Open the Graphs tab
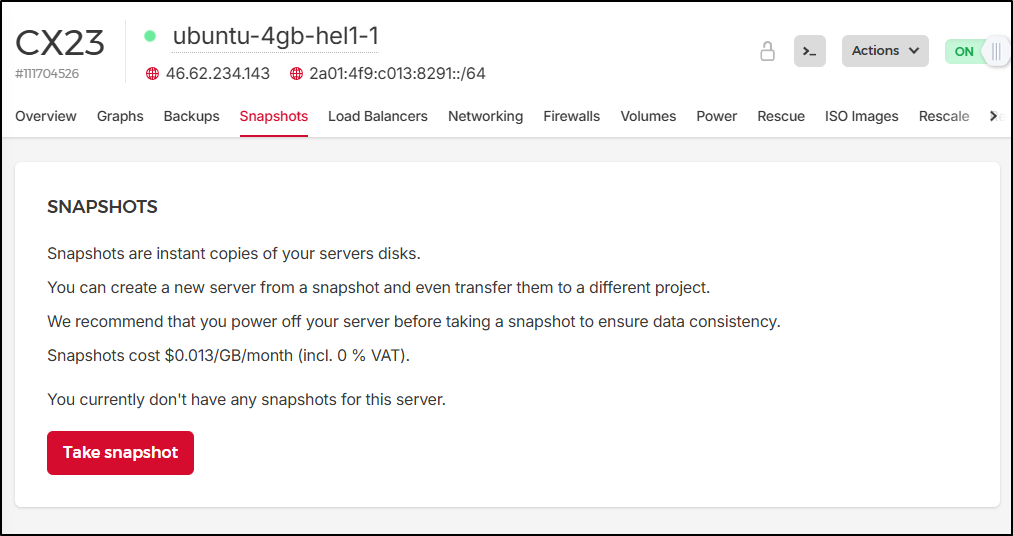This screenshot has height=536, width=1013. click(120, 116)
